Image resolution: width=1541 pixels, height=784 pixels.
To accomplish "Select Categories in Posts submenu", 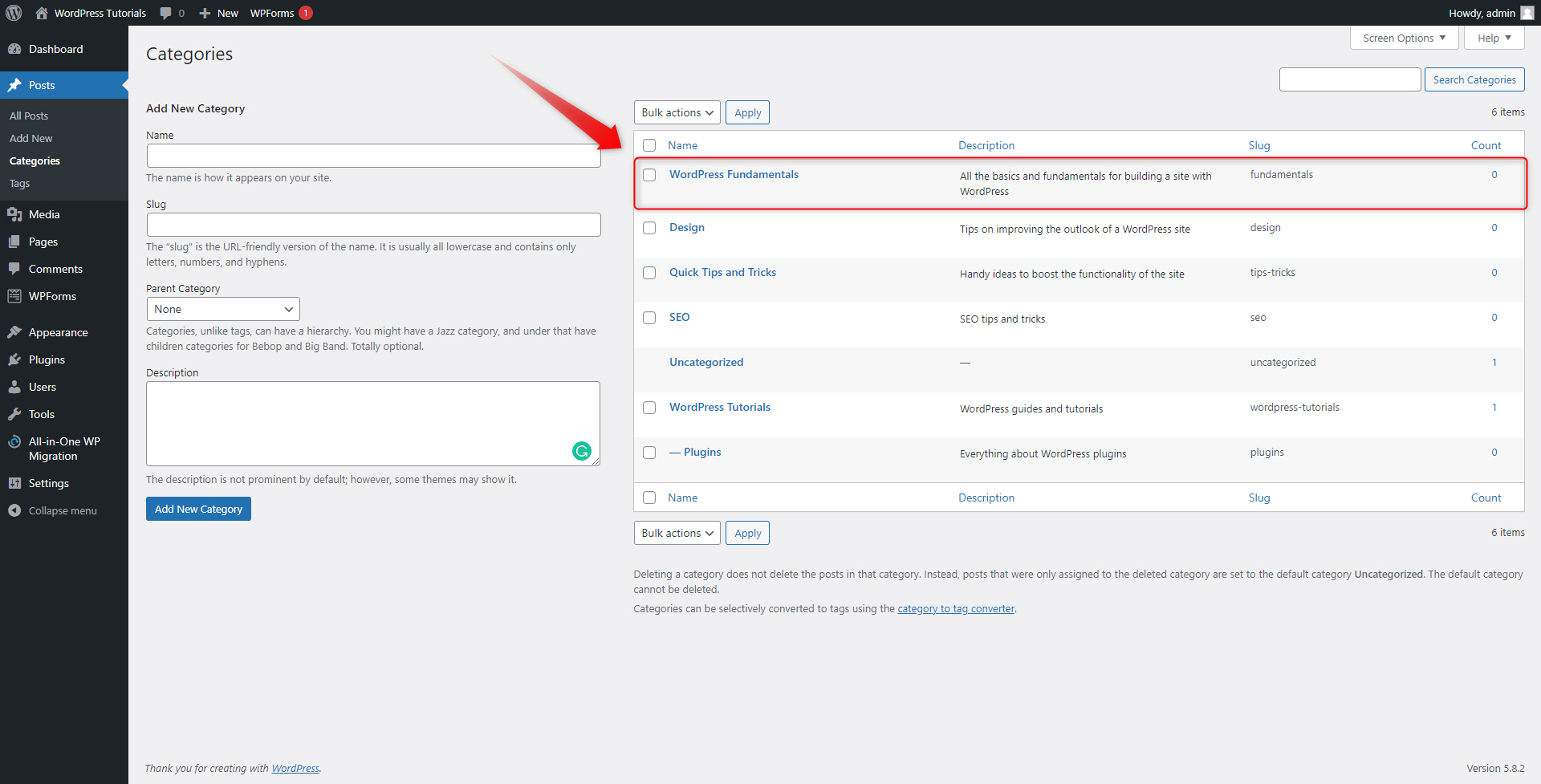I will point(35,160).
